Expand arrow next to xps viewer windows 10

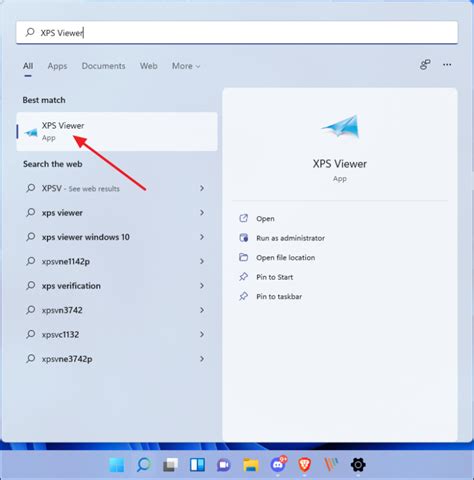click(x=202, y=237)
